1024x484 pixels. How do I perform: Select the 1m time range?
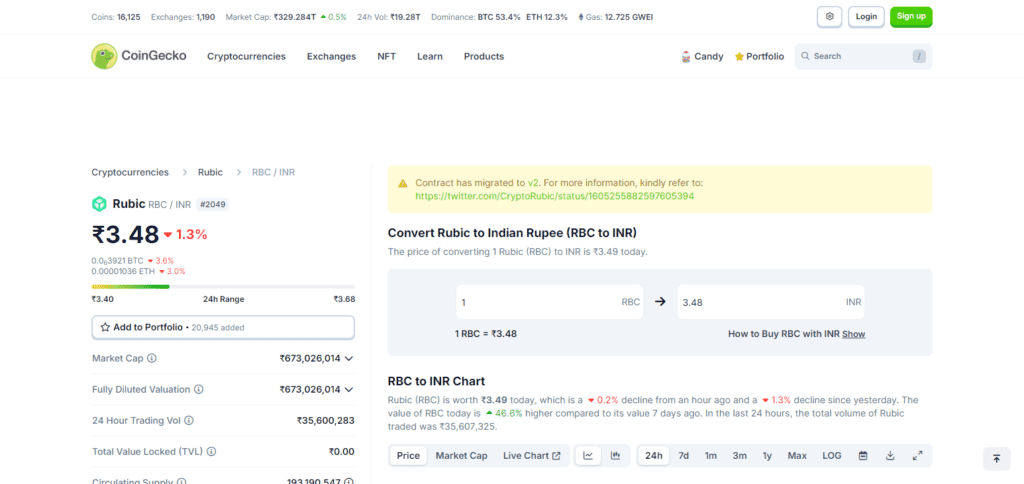point(711,456)
